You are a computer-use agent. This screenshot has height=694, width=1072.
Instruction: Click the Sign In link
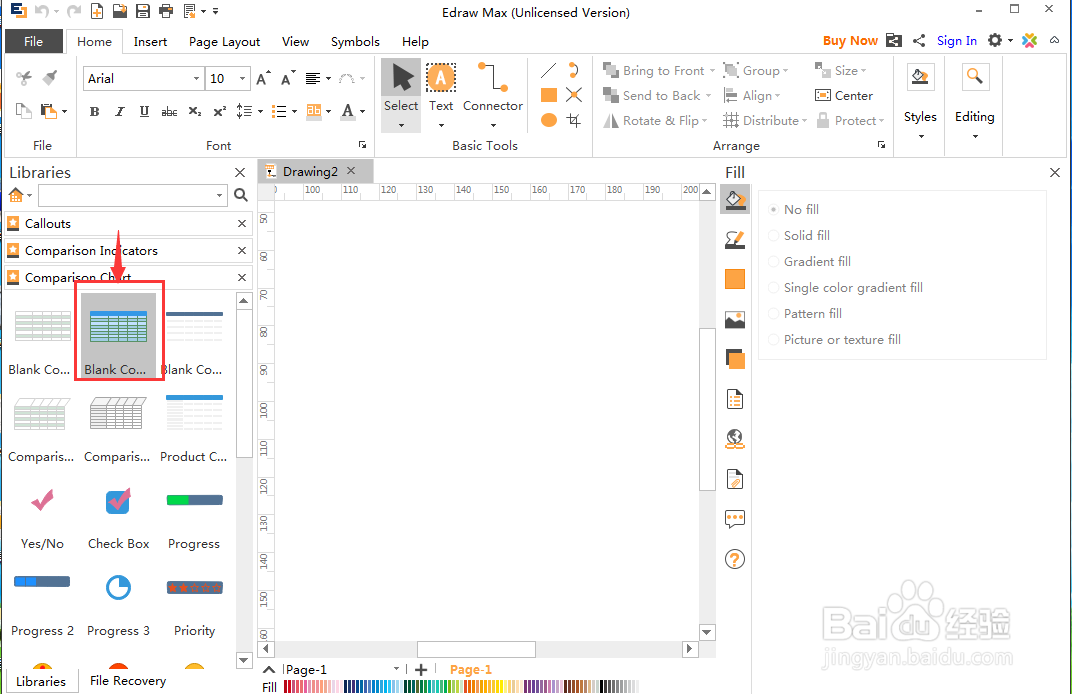pyautogui.click(x=956, y=40)
